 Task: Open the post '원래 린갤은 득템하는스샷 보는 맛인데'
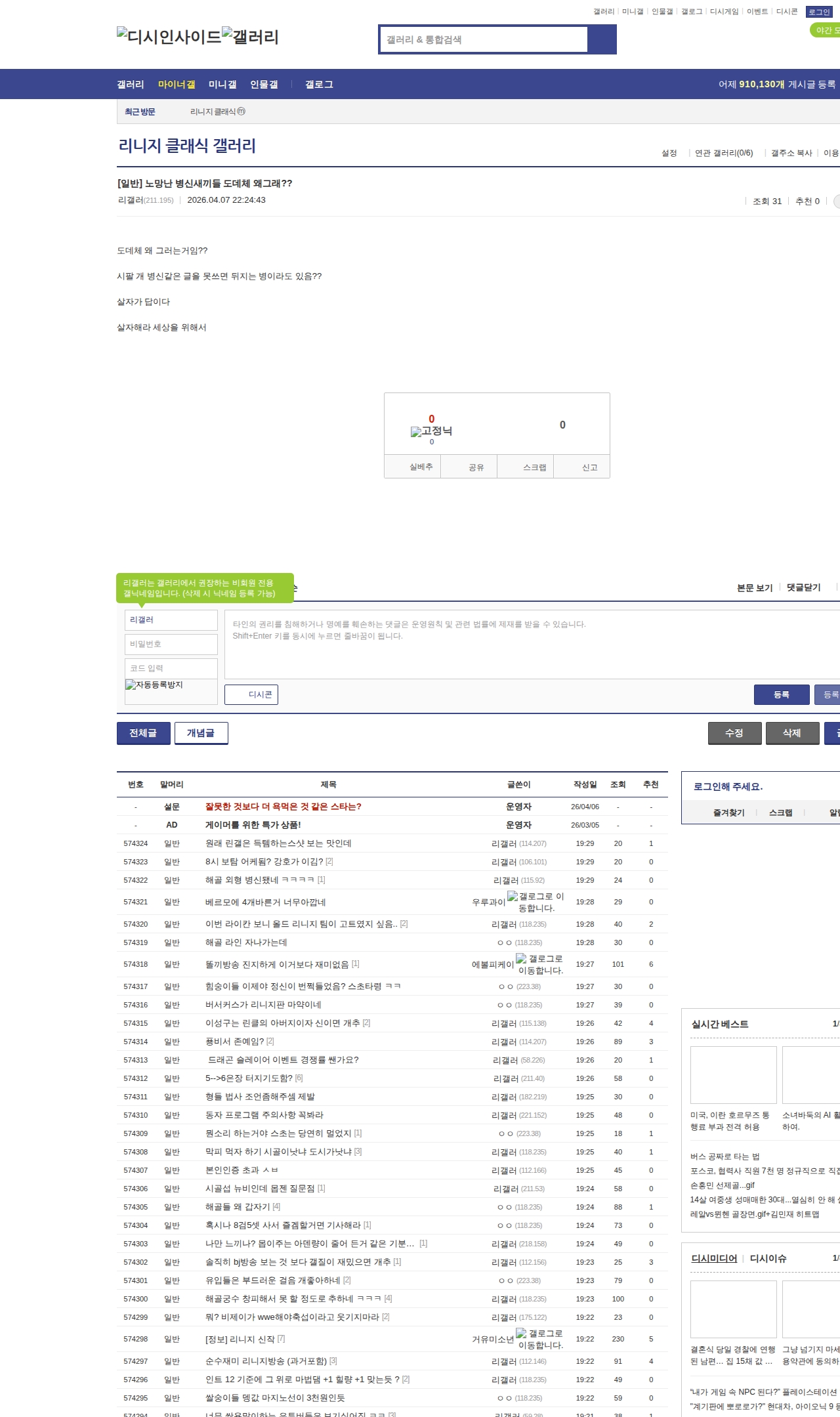(x=278, y=843)
